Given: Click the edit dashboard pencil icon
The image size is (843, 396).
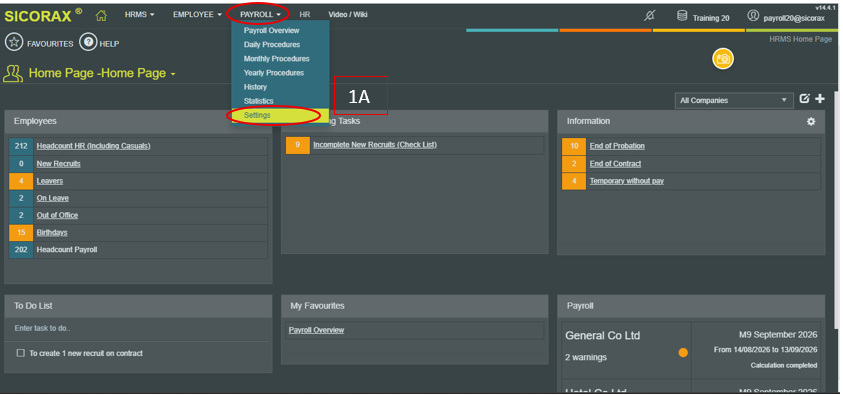Looking at the screenshot, I should click(804, 98).
